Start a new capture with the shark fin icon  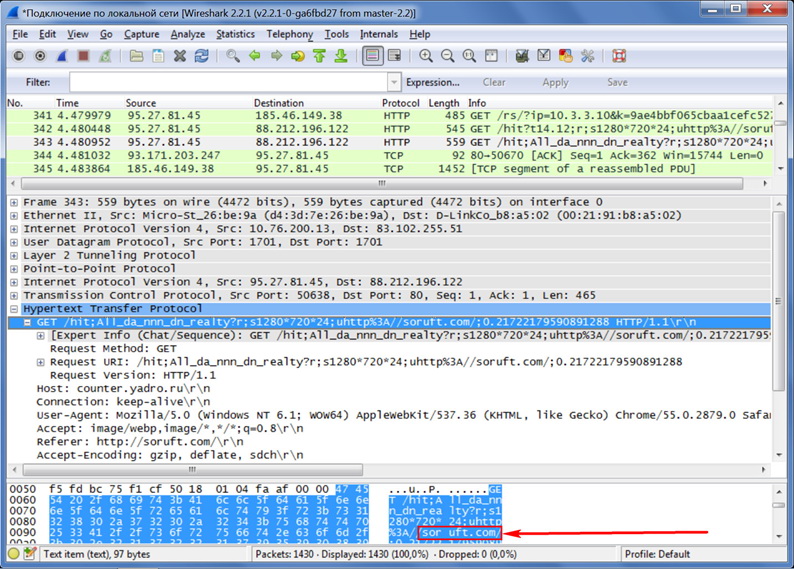coord(62,57)
